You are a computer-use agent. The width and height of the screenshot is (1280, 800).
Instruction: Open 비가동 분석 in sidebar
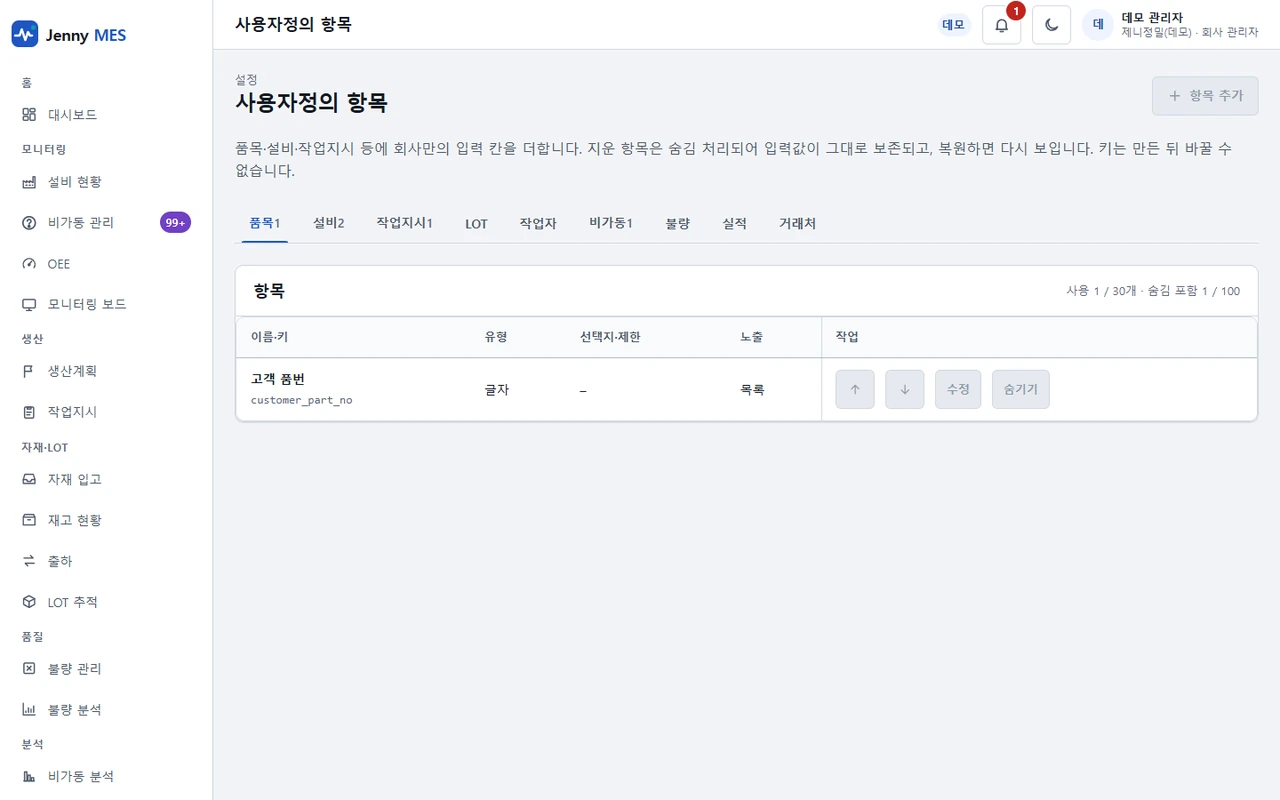106,776
